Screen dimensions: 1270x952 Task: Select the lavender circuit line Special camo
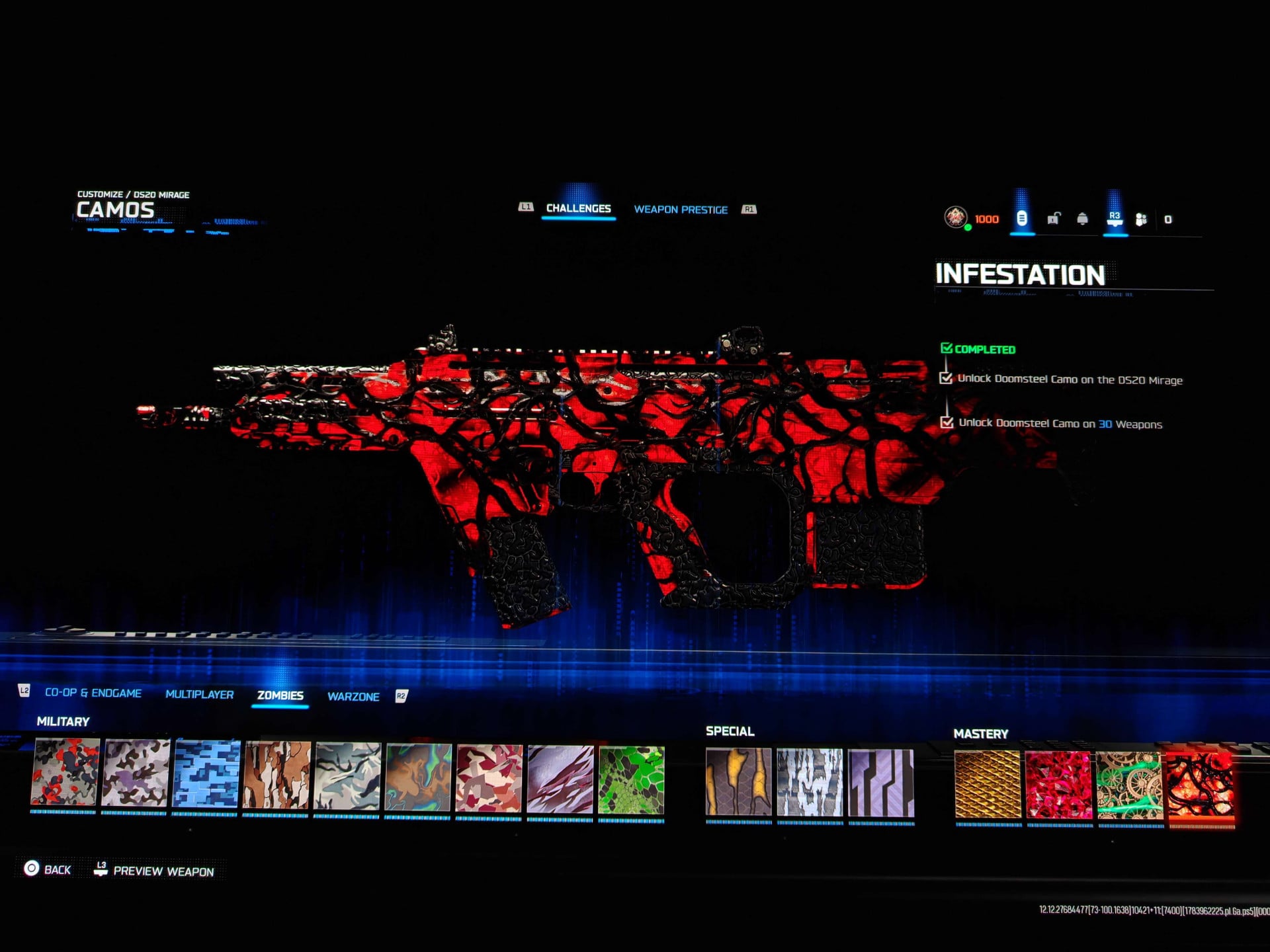(881, 784)
